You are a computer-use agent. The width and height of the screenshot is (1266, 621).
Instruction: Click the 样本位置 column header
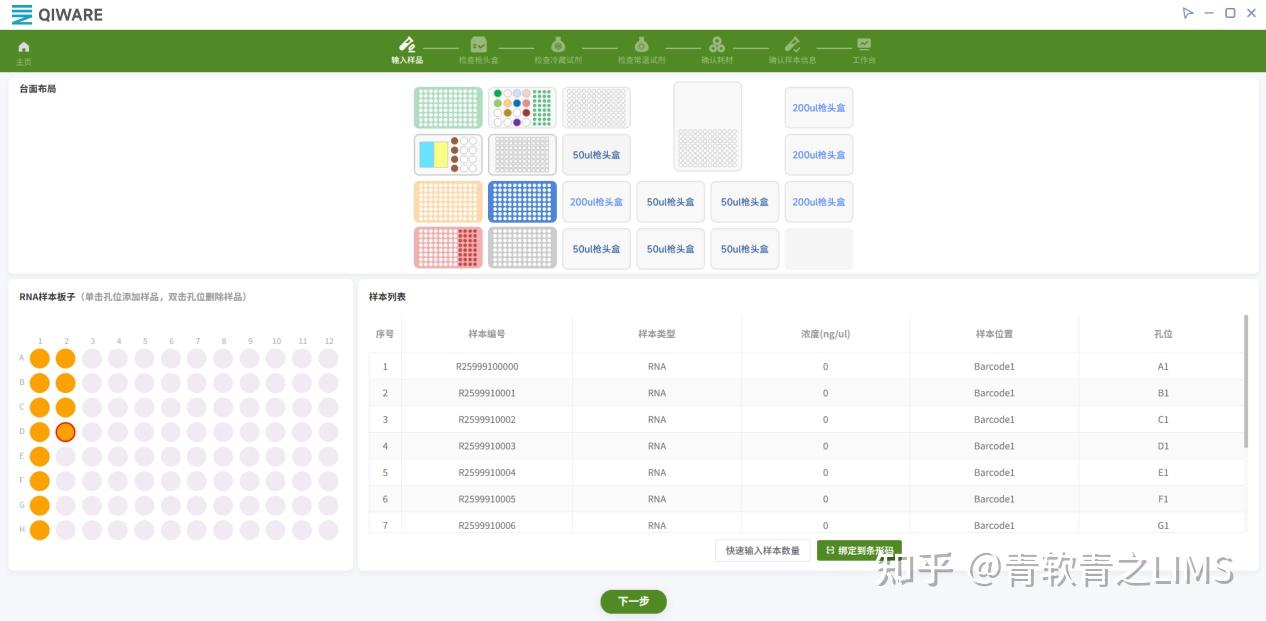pos(994,334)
